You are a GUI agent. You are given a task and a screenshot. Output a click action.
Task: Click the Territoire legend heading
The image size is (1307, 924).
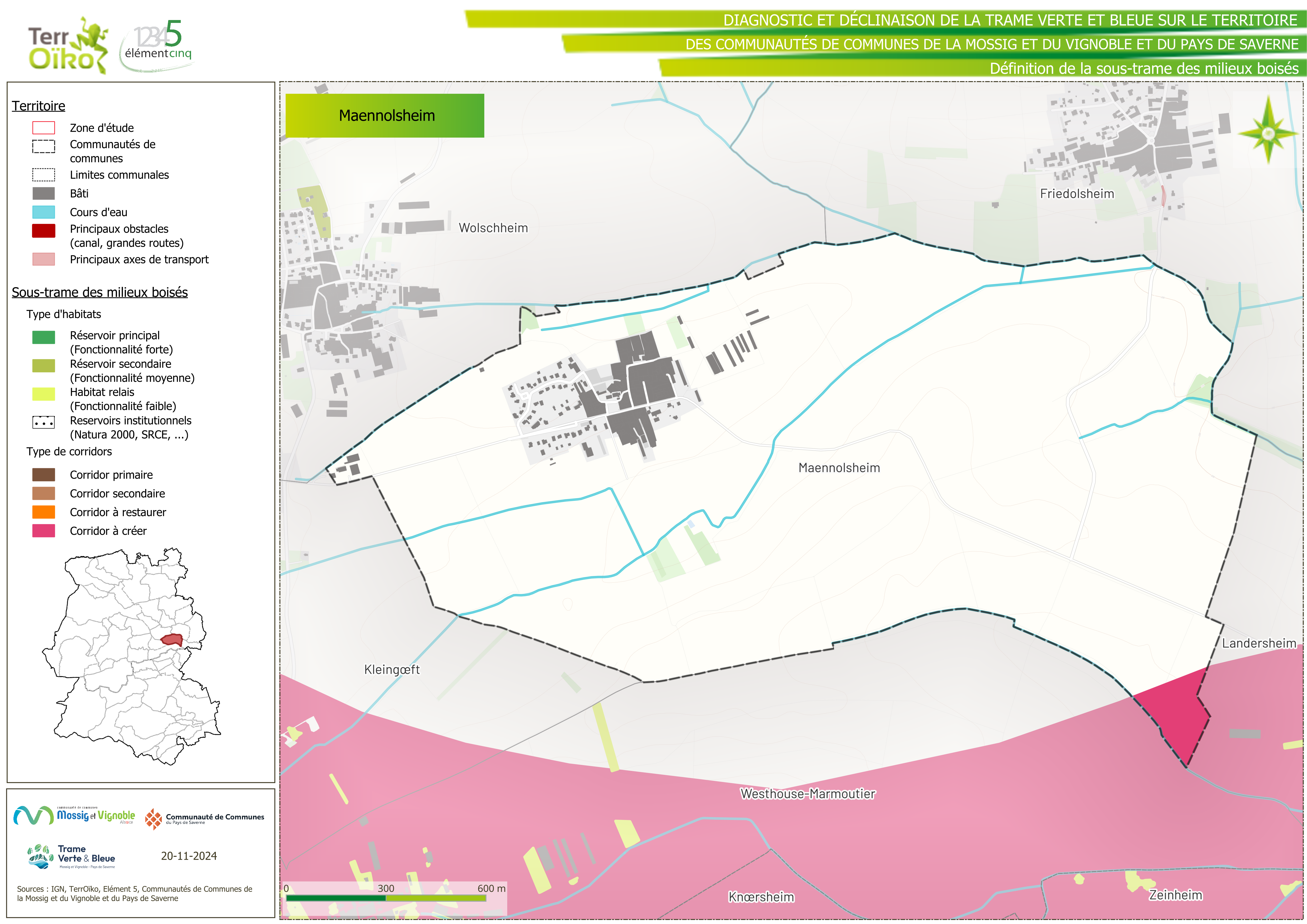(39, 106)
